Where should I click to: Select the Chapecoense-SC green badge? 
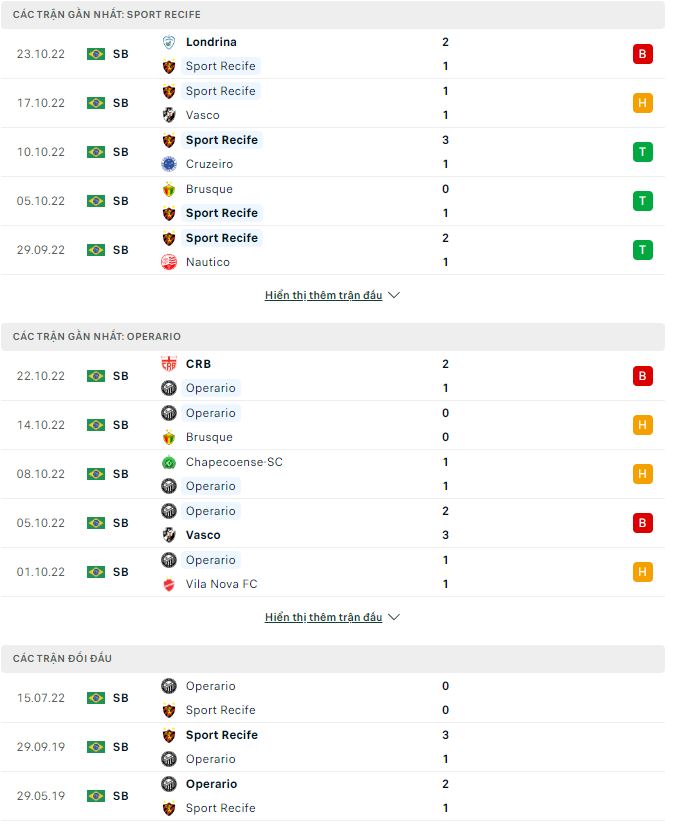click(169, 462)
